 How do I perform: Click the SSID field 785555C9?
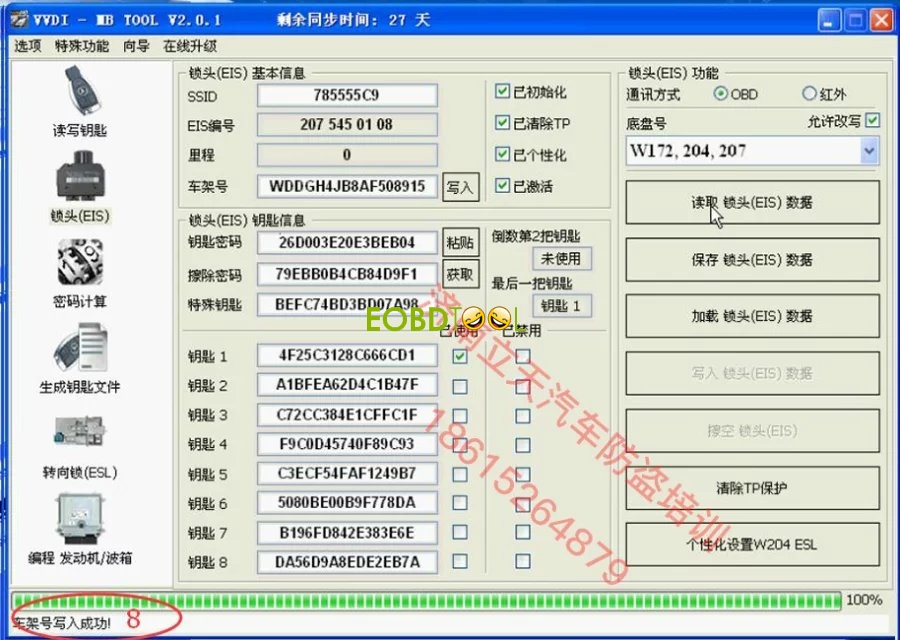pos(347,95)
